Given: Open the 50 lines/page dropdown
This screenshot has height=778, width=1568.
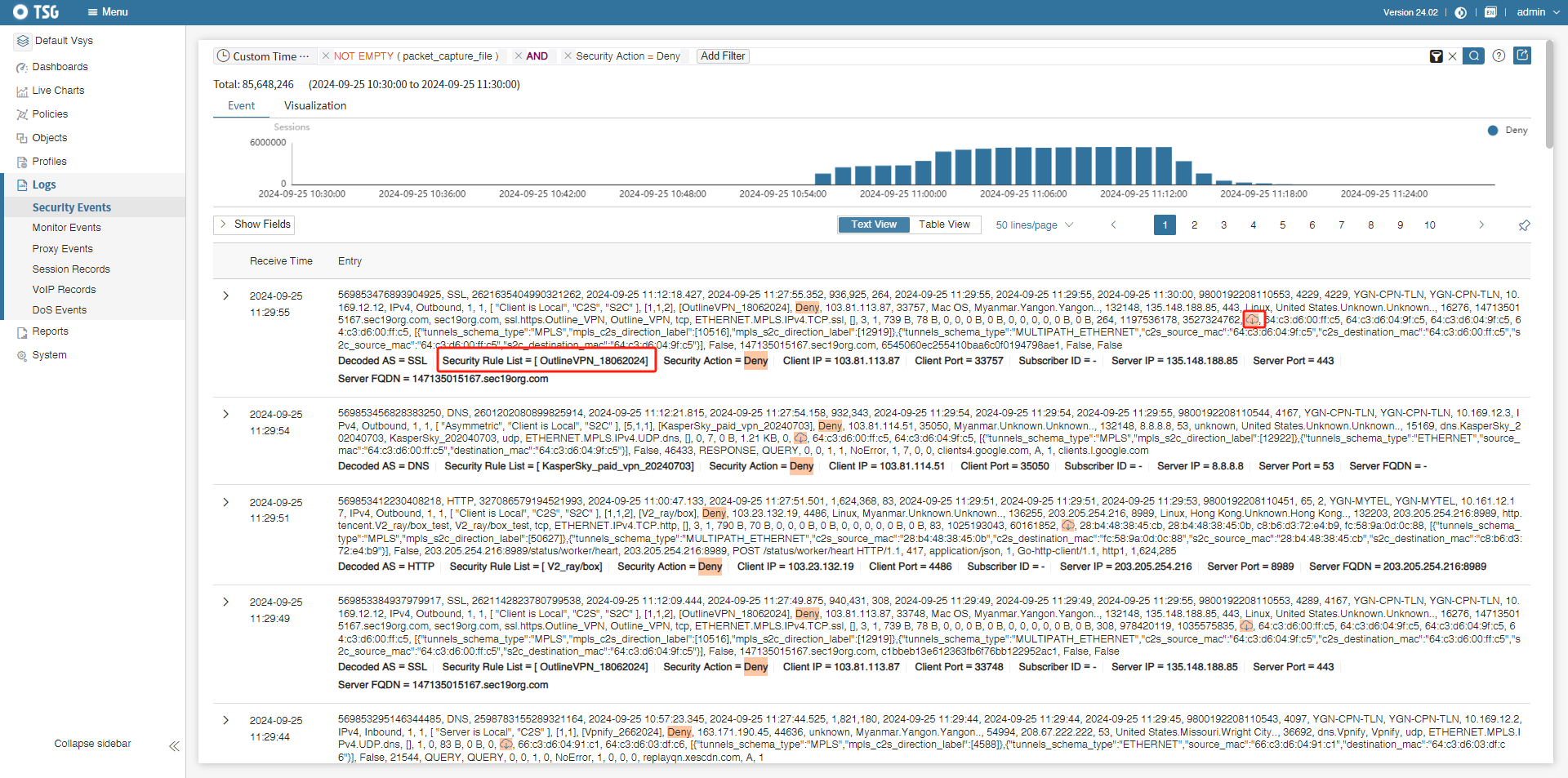Looking at the screenshot, I should [1034, 225].
